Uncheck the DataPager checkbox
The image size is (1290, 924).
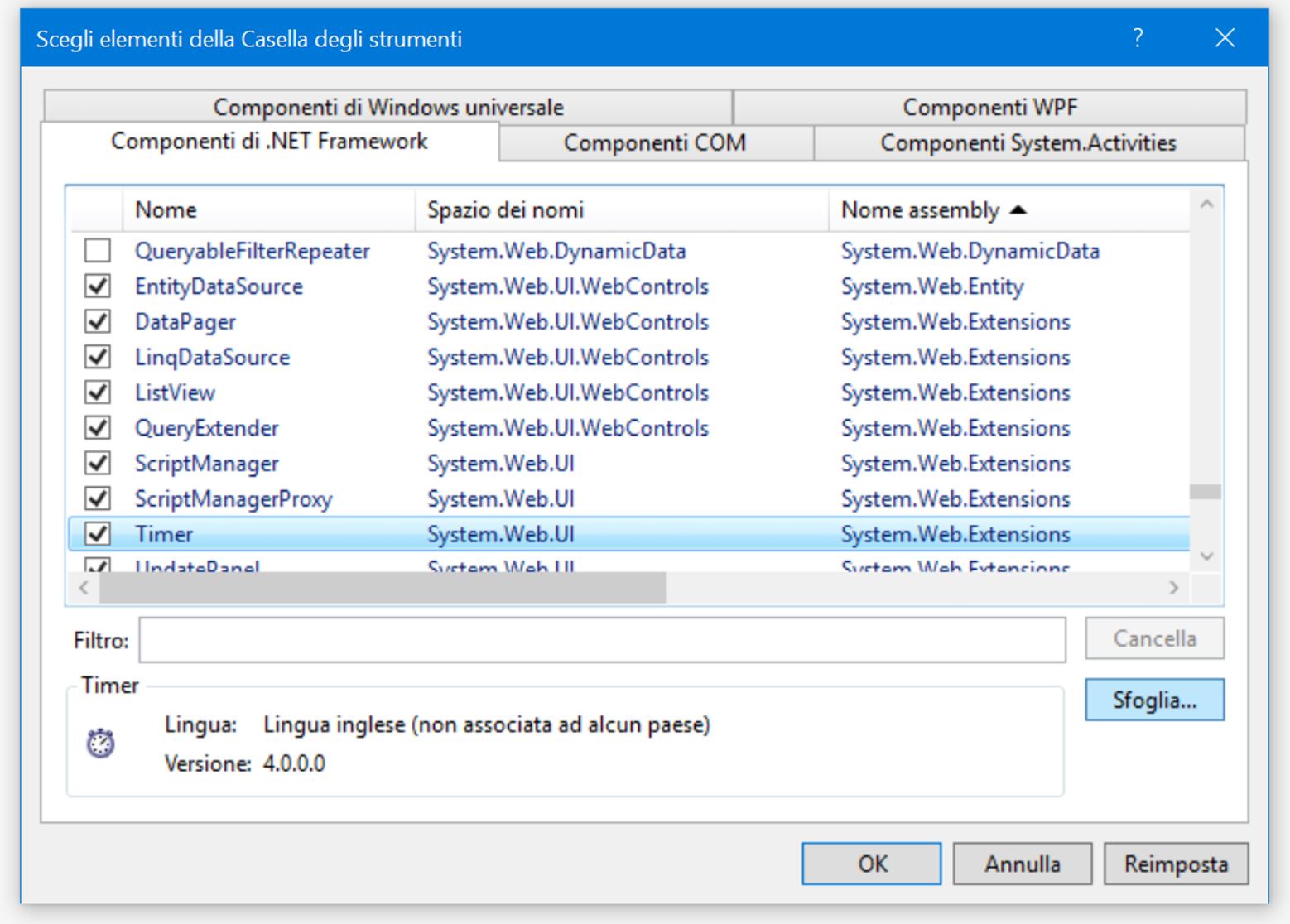point(98,321)
